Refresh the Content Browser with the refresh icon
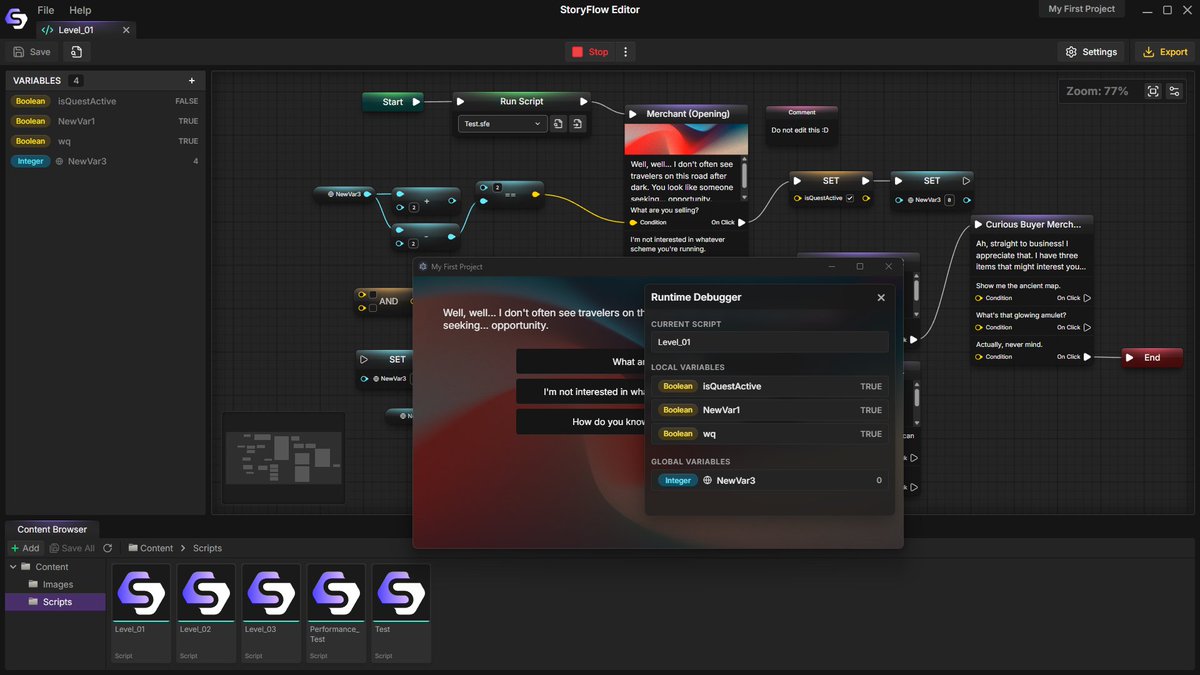Viewport: 1200px width, 675px height. (107, 548)
